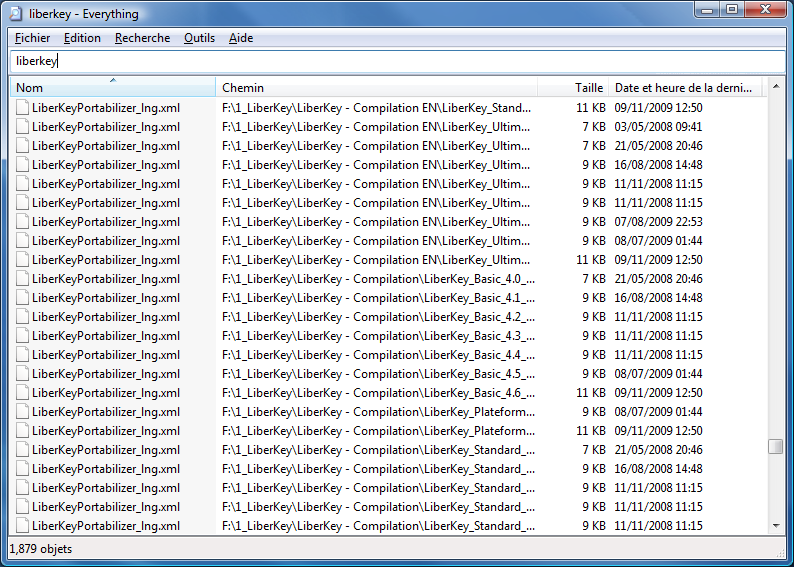Click the '1,879 objets' status bar text
The image size is (794, 567).
click(41, 549)
